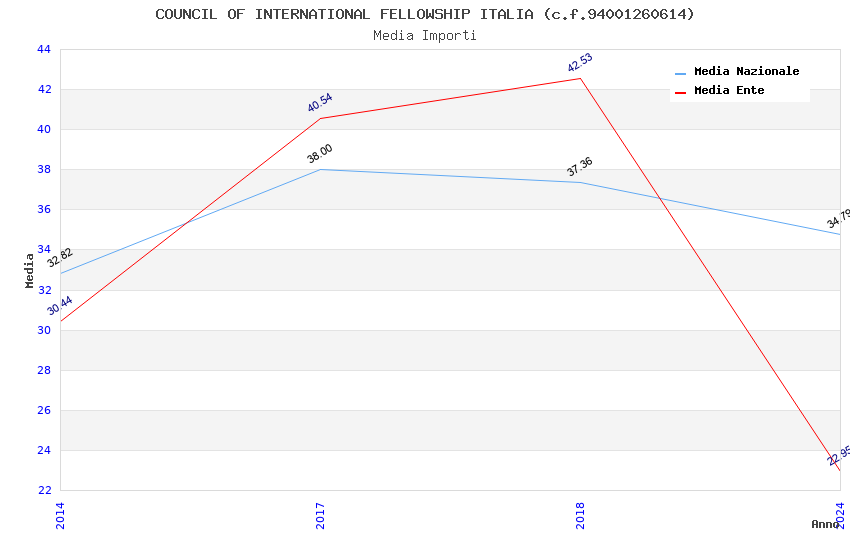Select the 38.00 national average data label

[320, 153]
